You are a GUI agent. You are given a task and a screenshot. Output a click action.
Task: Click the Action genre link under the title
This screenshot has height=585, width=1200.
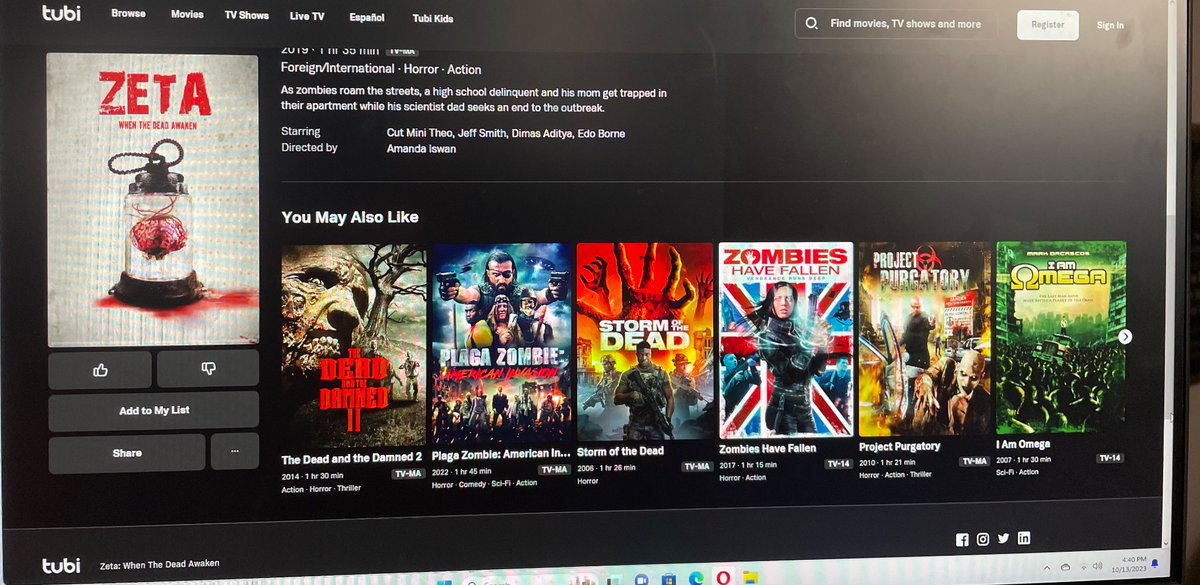click(x=465, y=70)
